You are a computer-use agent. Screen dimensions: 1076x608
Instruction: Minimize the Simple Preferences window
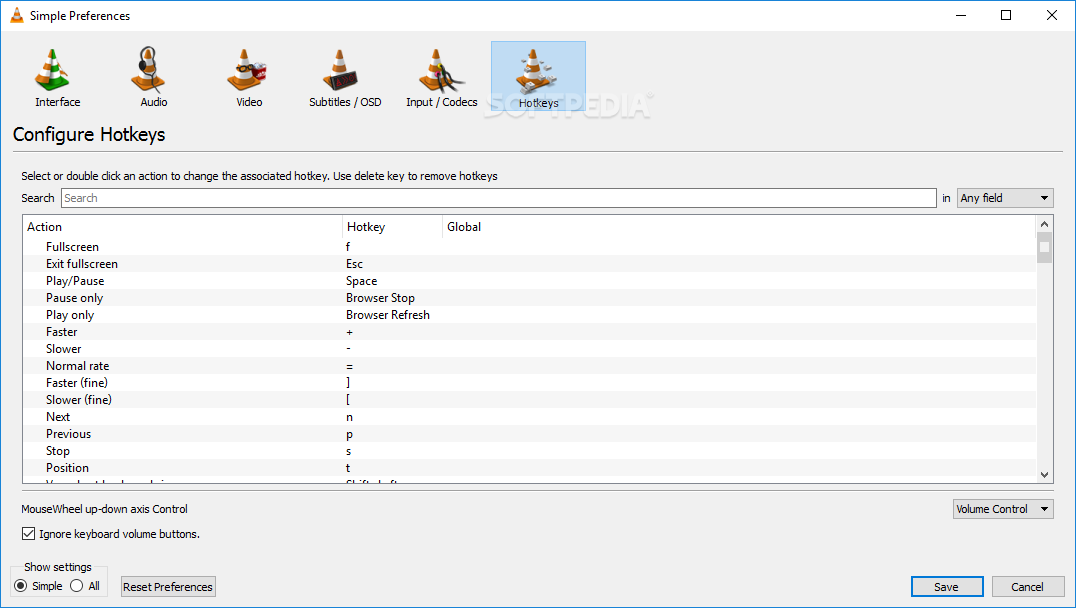tap(961, 15)
